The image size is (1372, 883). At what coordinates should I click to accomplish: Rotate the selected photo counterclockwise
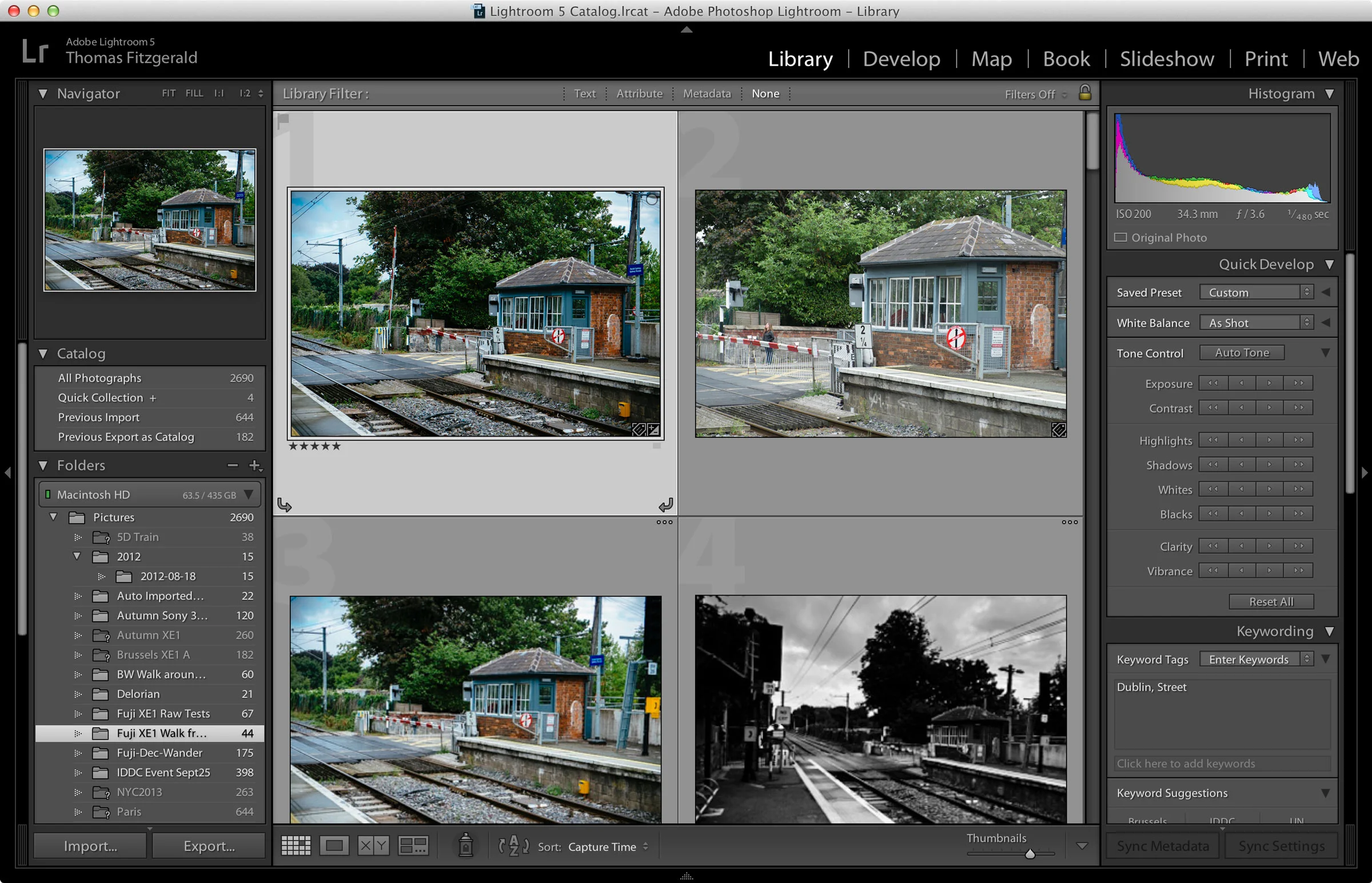[x=285, y=505]
